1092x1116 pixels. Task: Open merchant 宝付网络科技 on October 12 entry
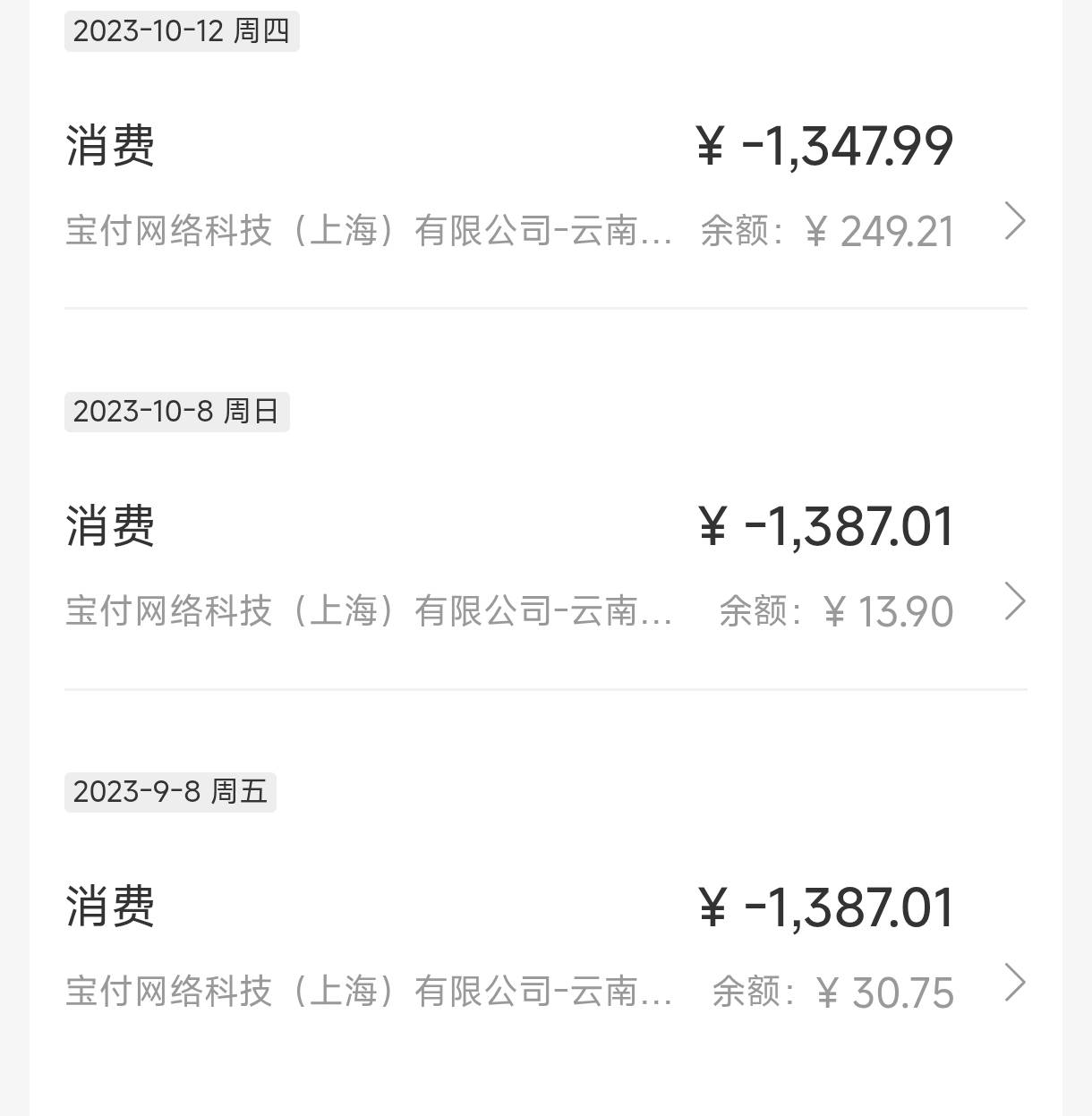[369, 231]
